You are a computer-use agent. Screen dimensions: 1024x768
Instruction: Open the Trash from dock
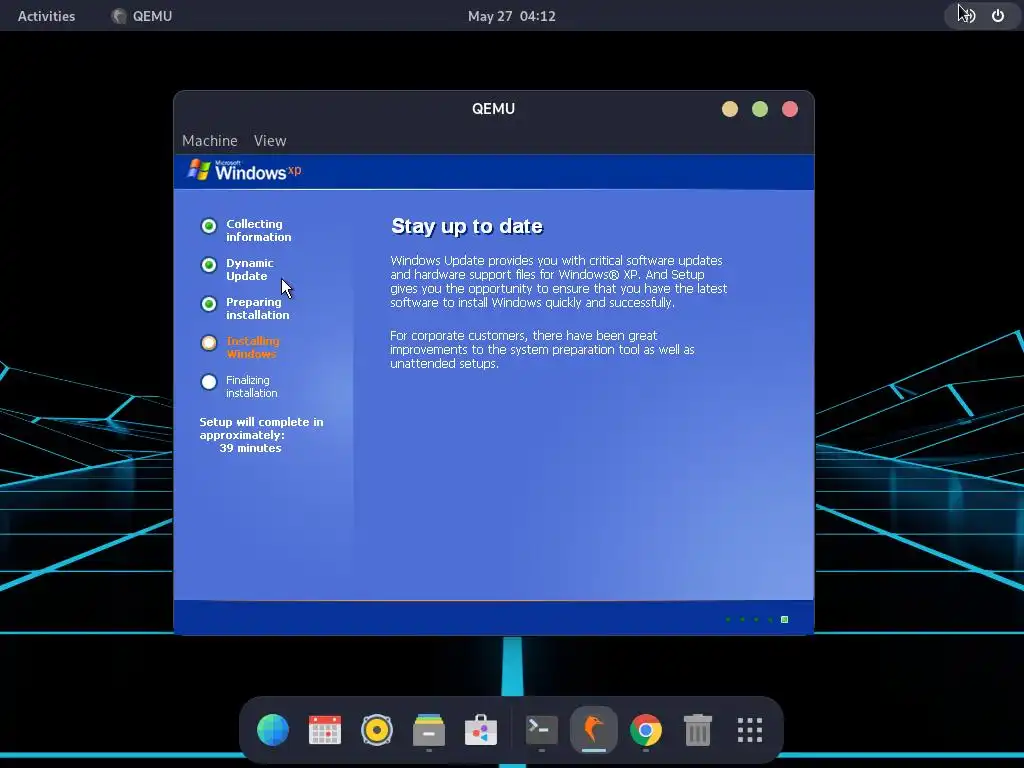(697, 729)
